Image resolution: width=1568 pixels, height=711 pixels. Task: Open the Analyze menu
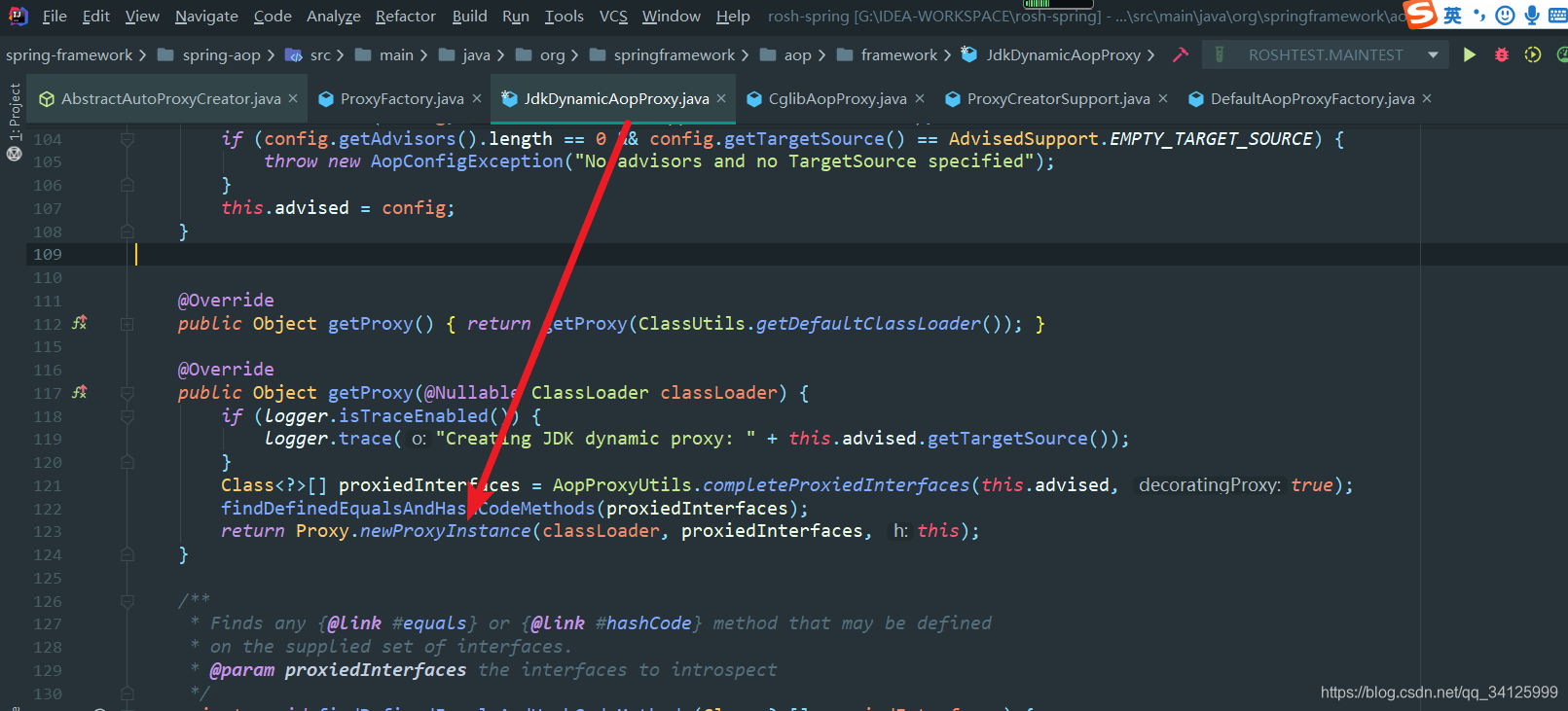click(334, 16)
